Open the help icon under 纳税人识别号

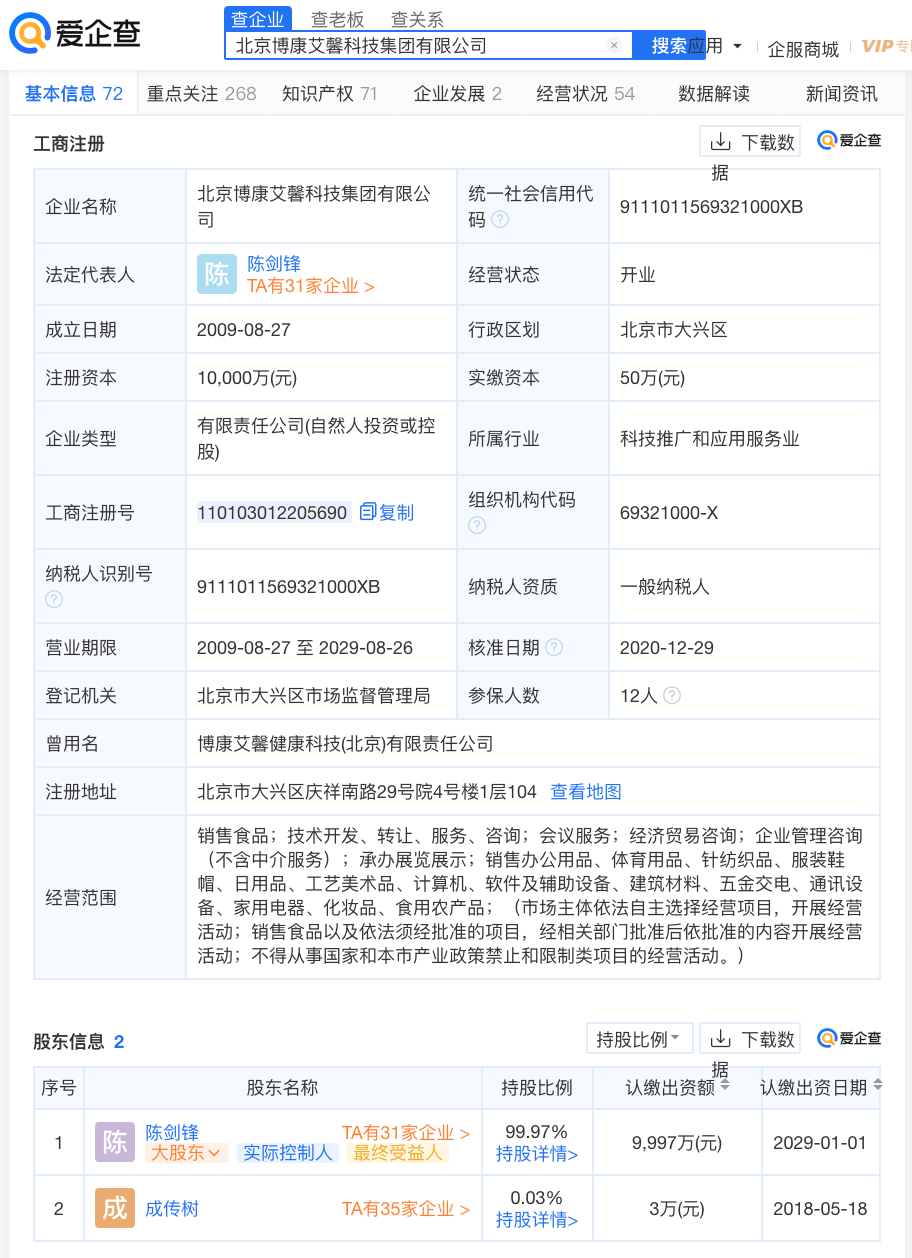click(54, 599)
